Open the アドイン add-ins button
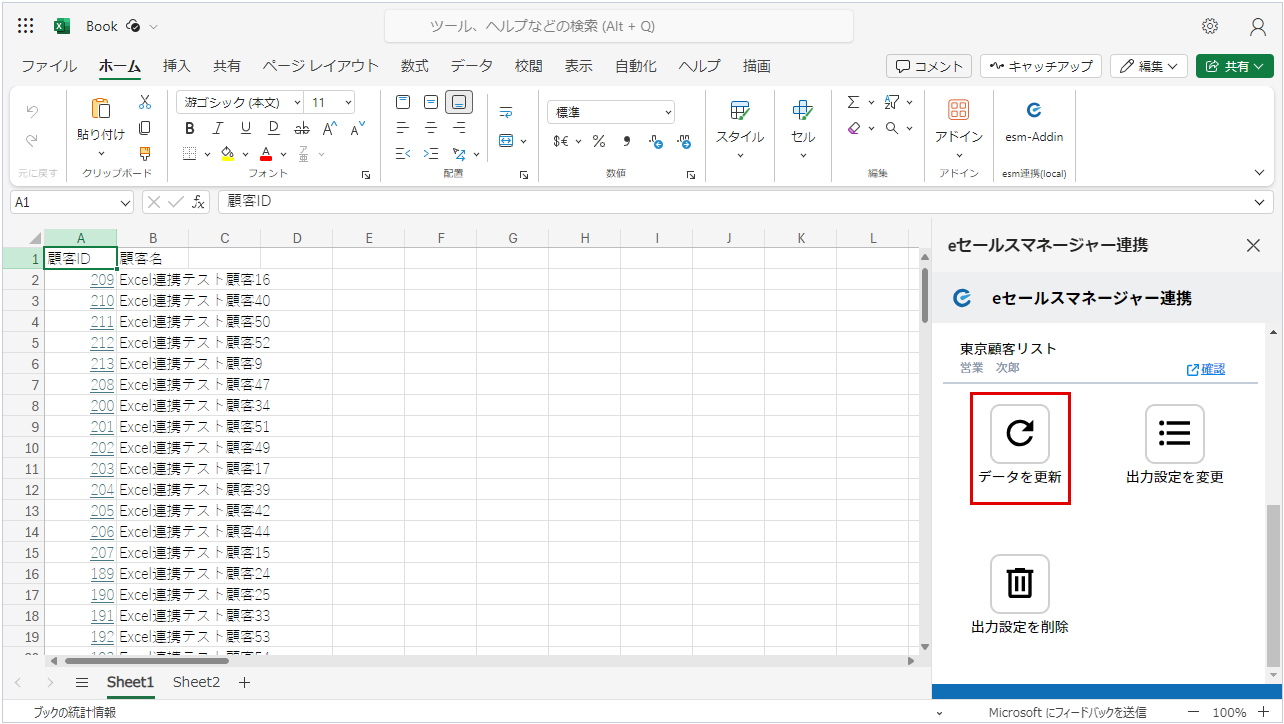Image resolution: width=1284 pixels, height=724 pixels. [x=959, y=128]
